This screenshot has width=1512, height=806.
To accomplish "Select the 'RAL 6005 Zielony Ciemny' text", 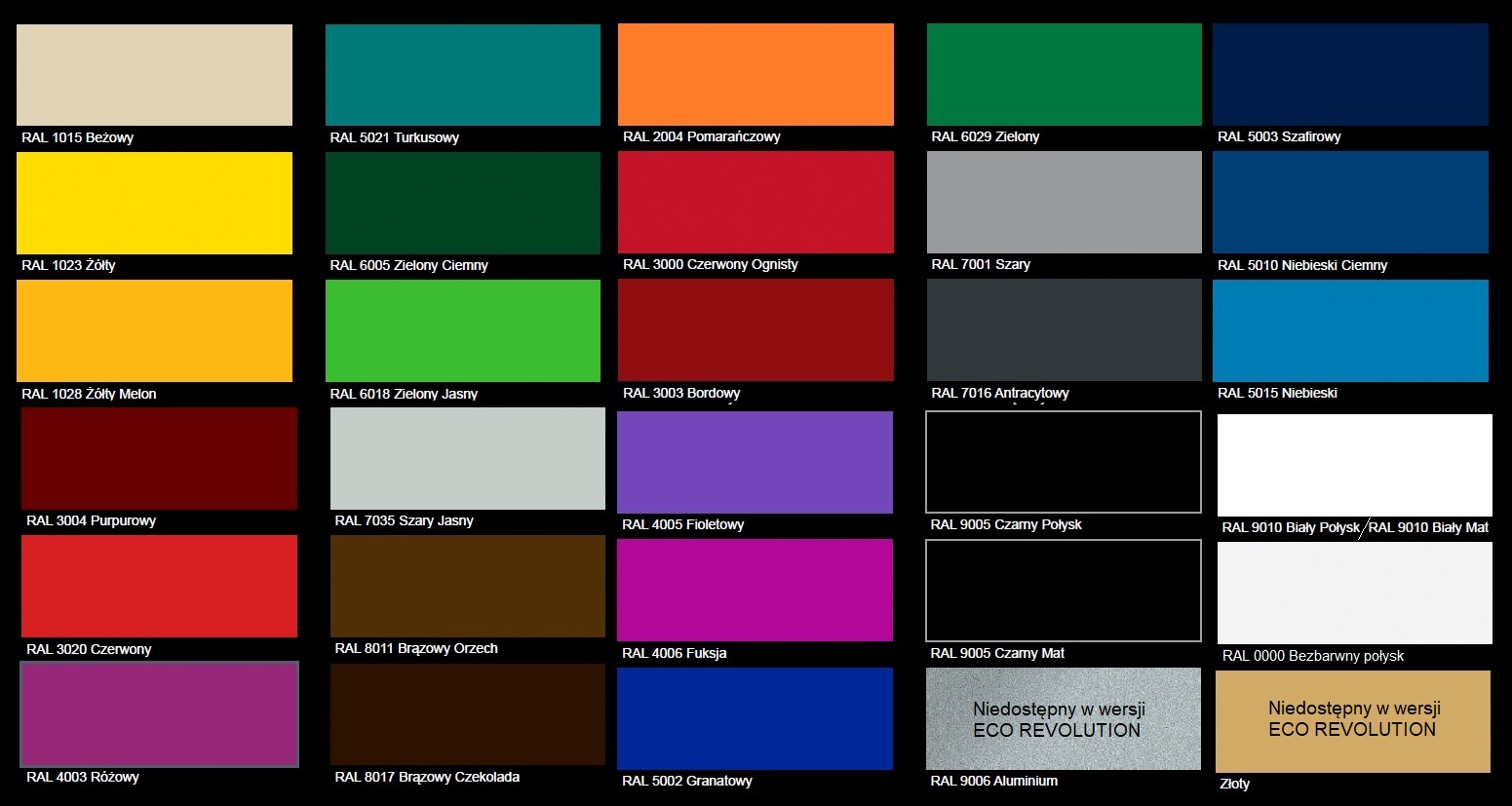I will 409,265.
